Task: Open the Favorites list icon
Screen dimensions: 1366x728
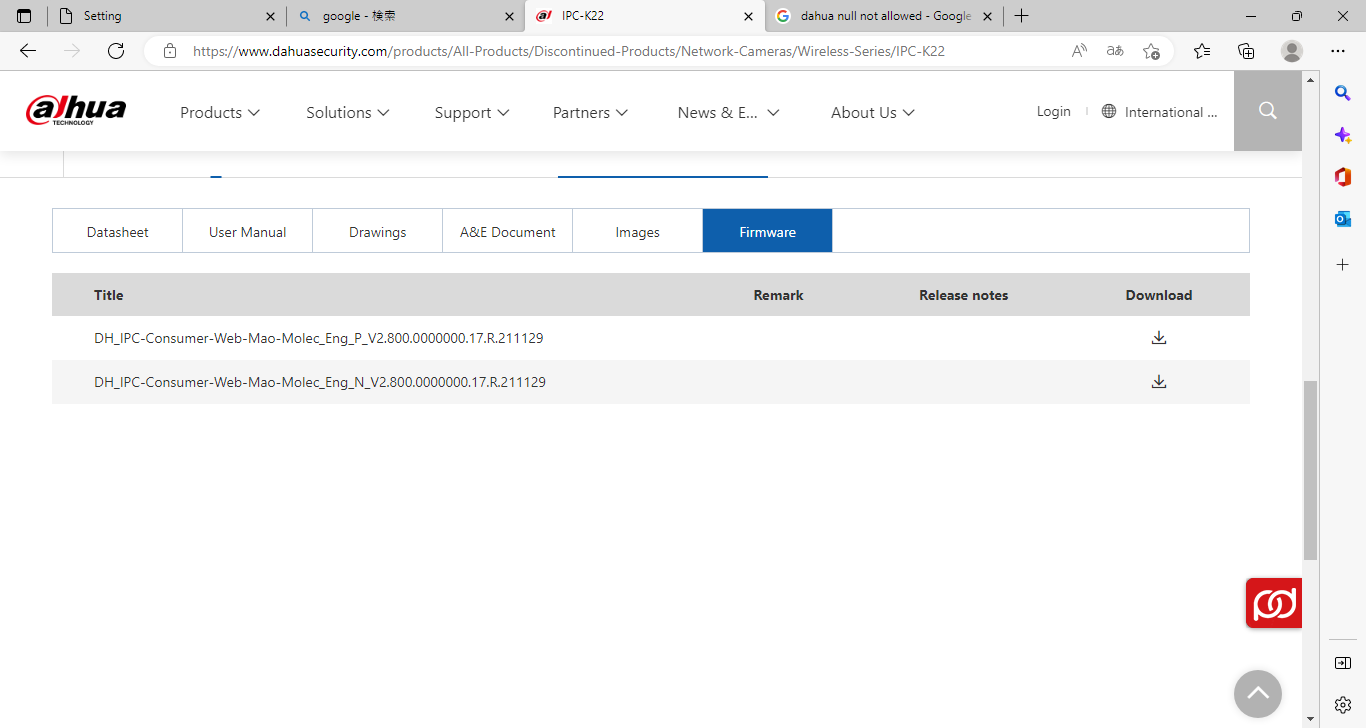Action: [1202, 51]
